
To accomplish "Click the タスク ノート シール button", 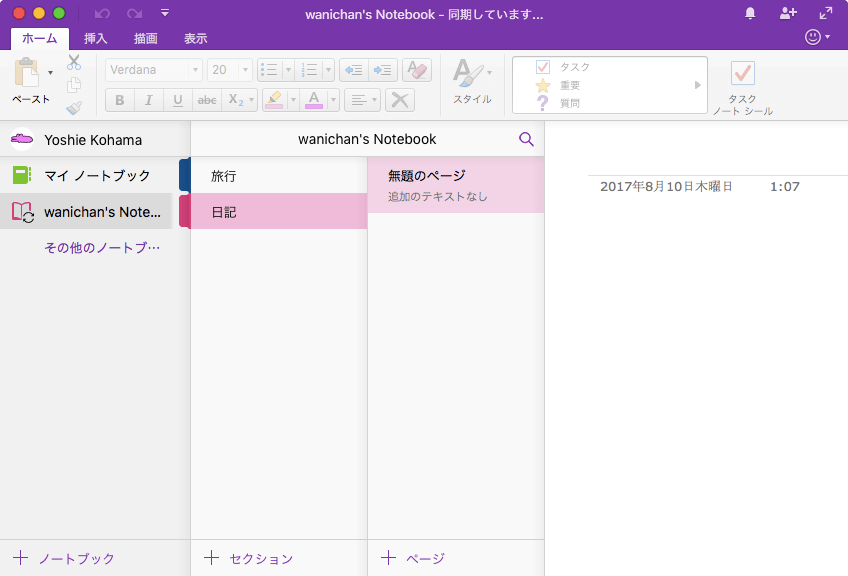I will (x=743, y=88).
